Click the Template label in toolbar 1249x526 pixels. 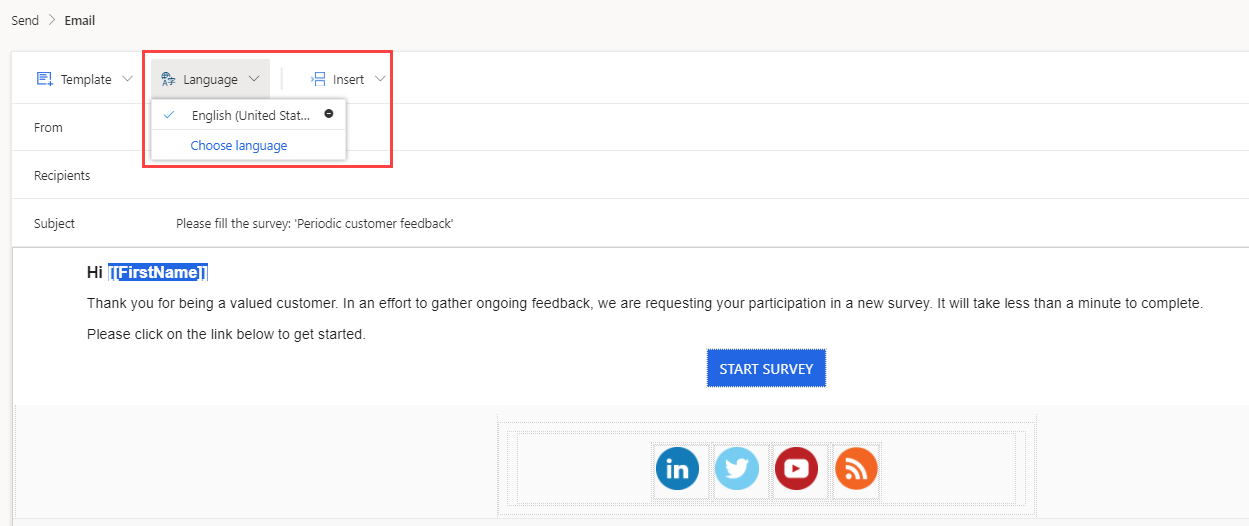tap(86, 79)
